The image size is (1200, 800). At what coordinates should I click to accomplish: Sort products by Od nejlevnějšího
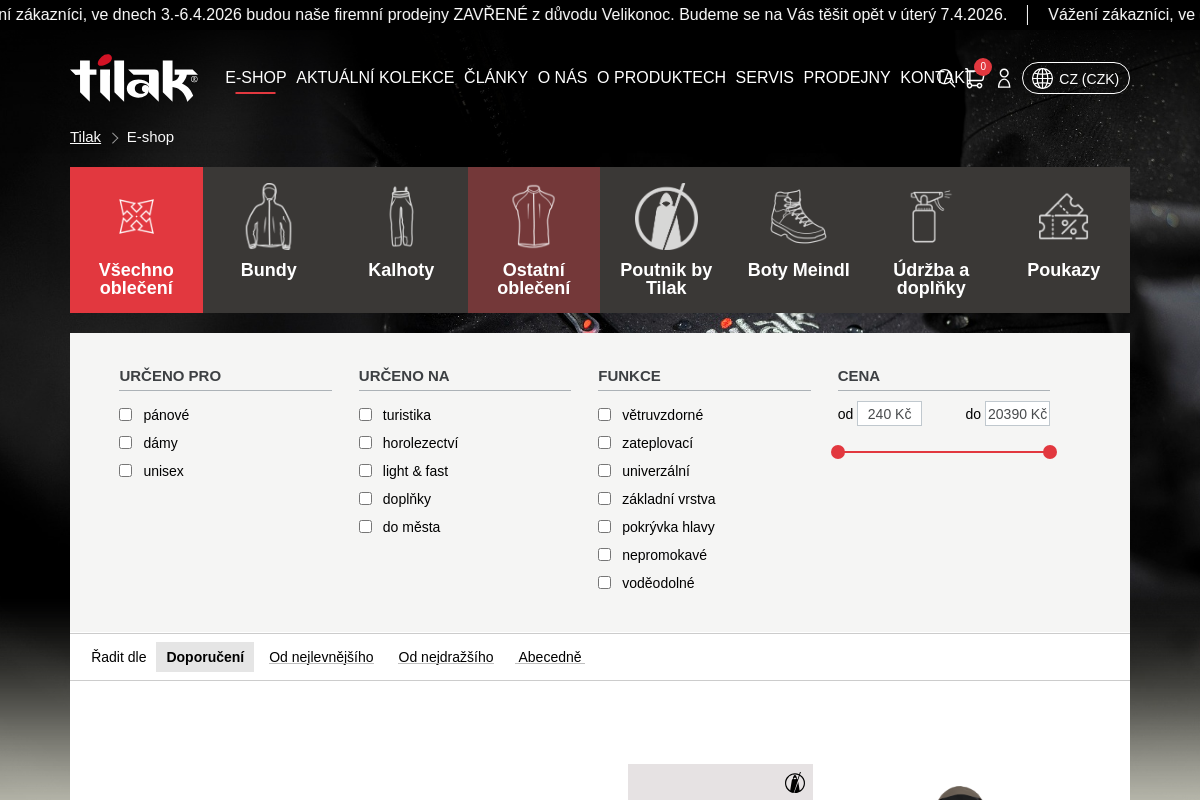pos(321,657)
